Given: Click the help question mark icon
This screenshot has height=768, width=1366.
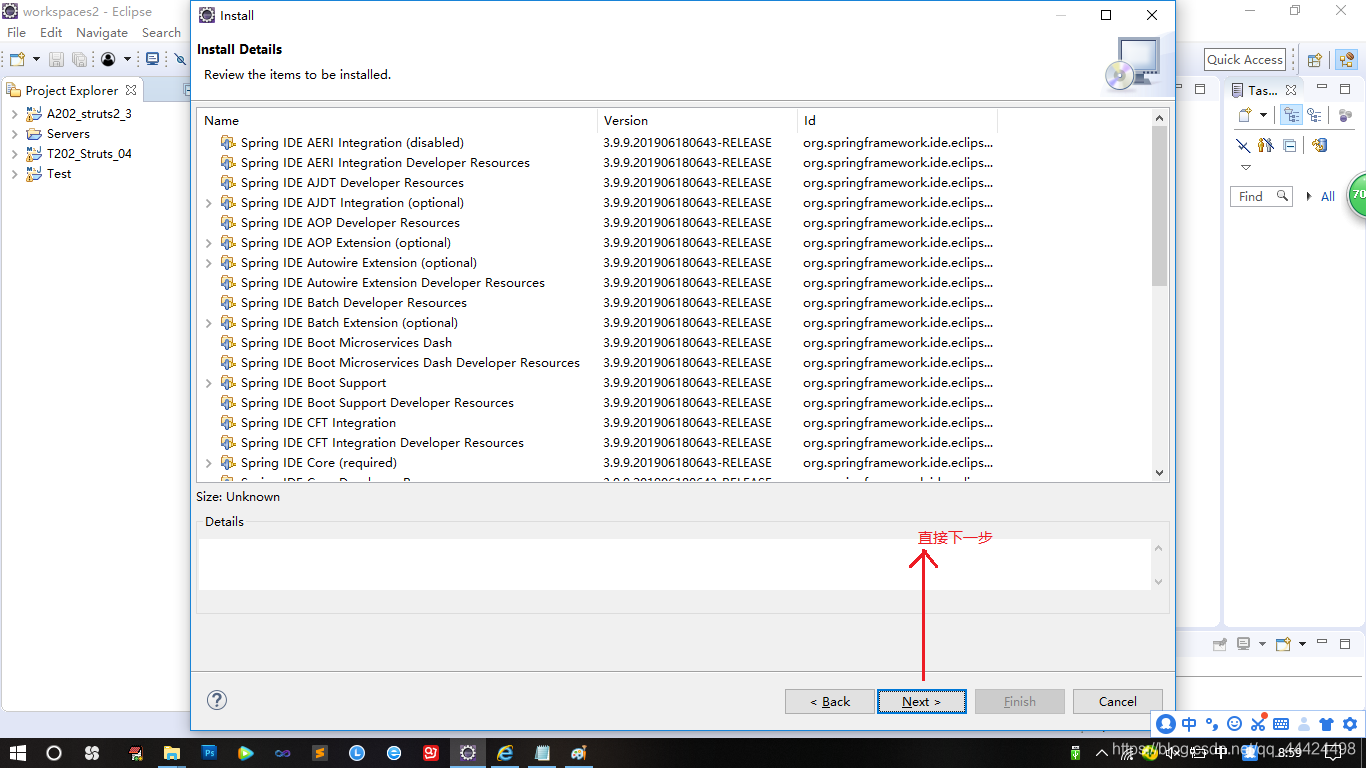Looking at the screenshot, I should [217, 700].
